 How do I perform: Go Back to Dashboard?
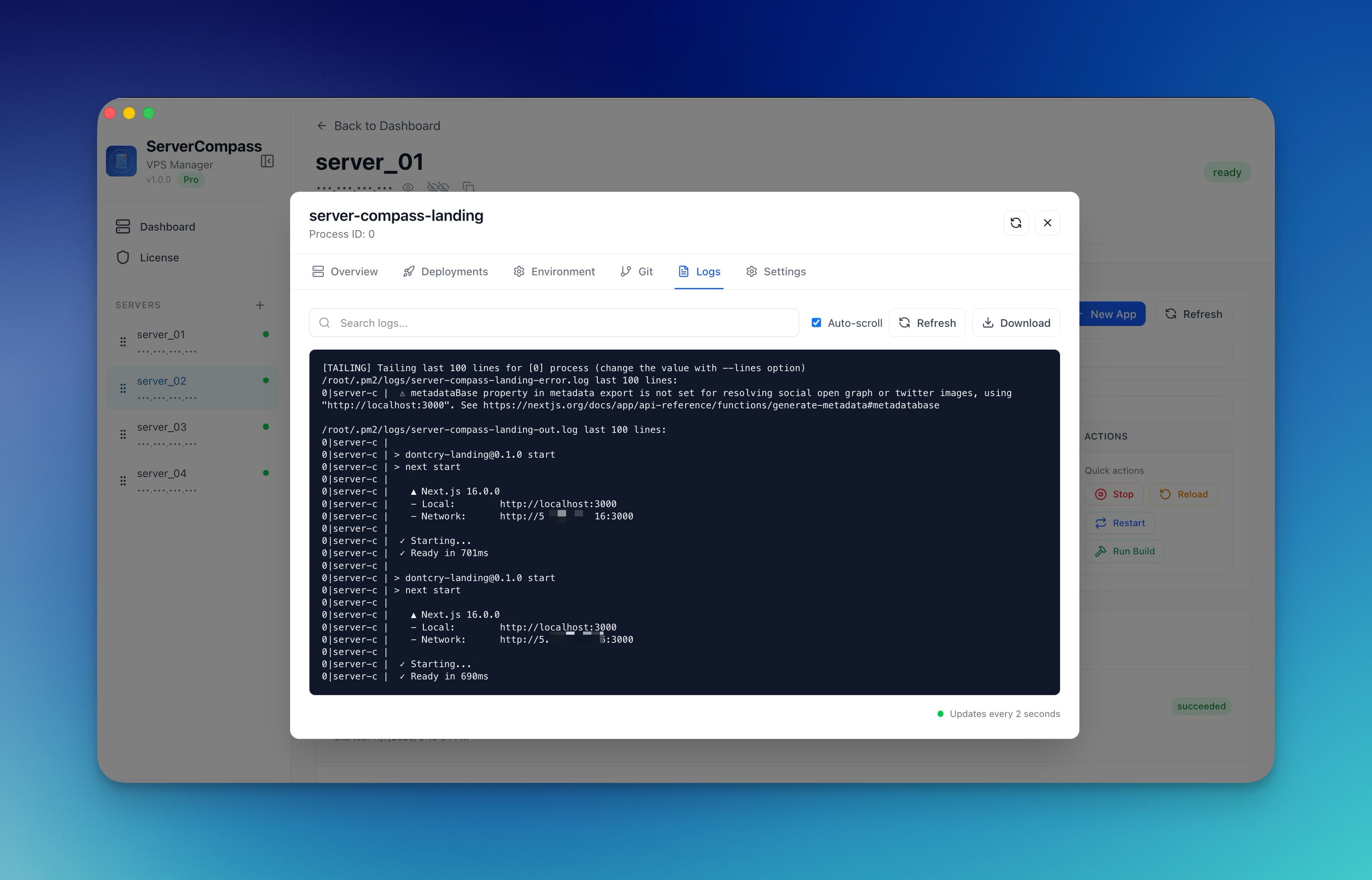click(378, 126)
